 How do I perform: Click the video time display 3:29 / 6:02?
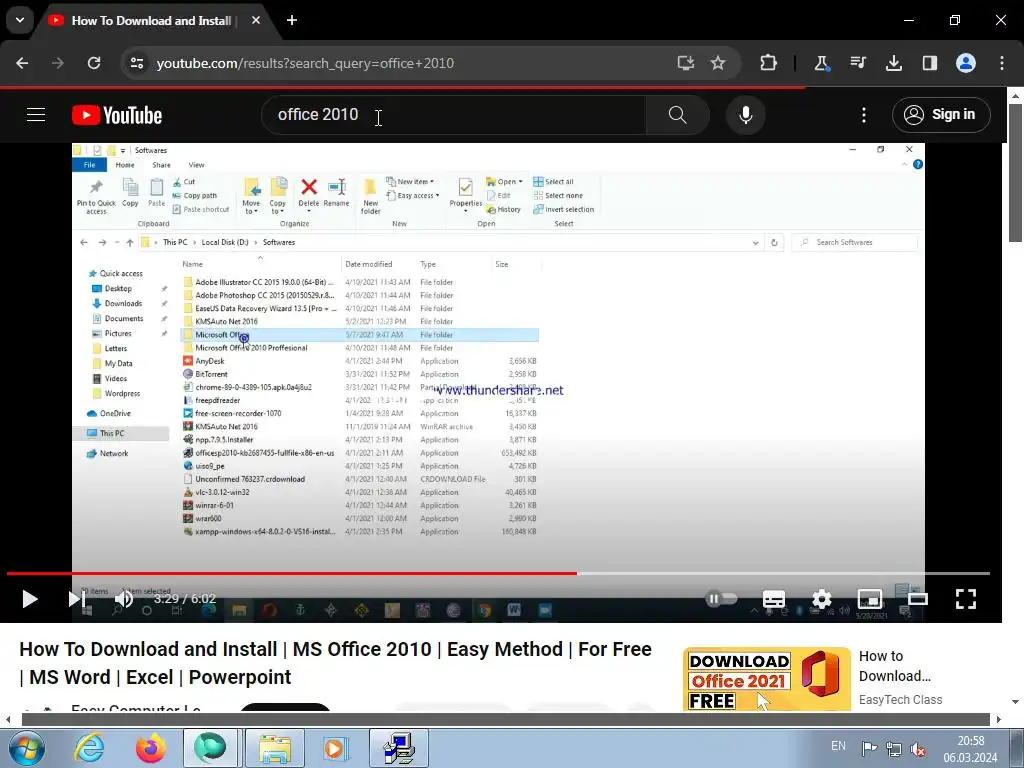[x=185, y=599]
